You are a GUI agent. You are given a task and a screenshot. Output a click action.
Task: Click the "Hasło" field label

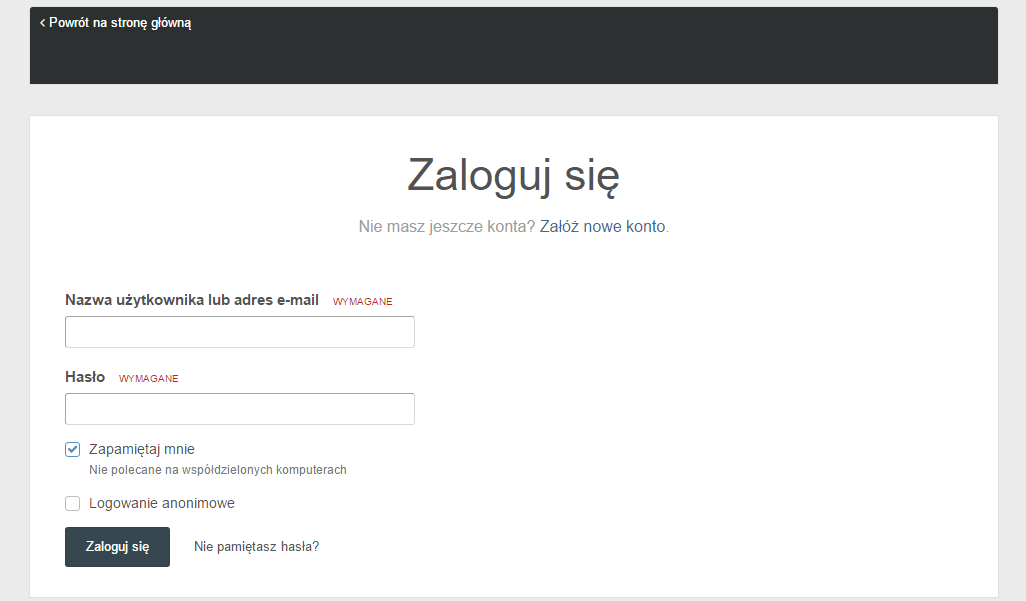(x=83, y=377)
